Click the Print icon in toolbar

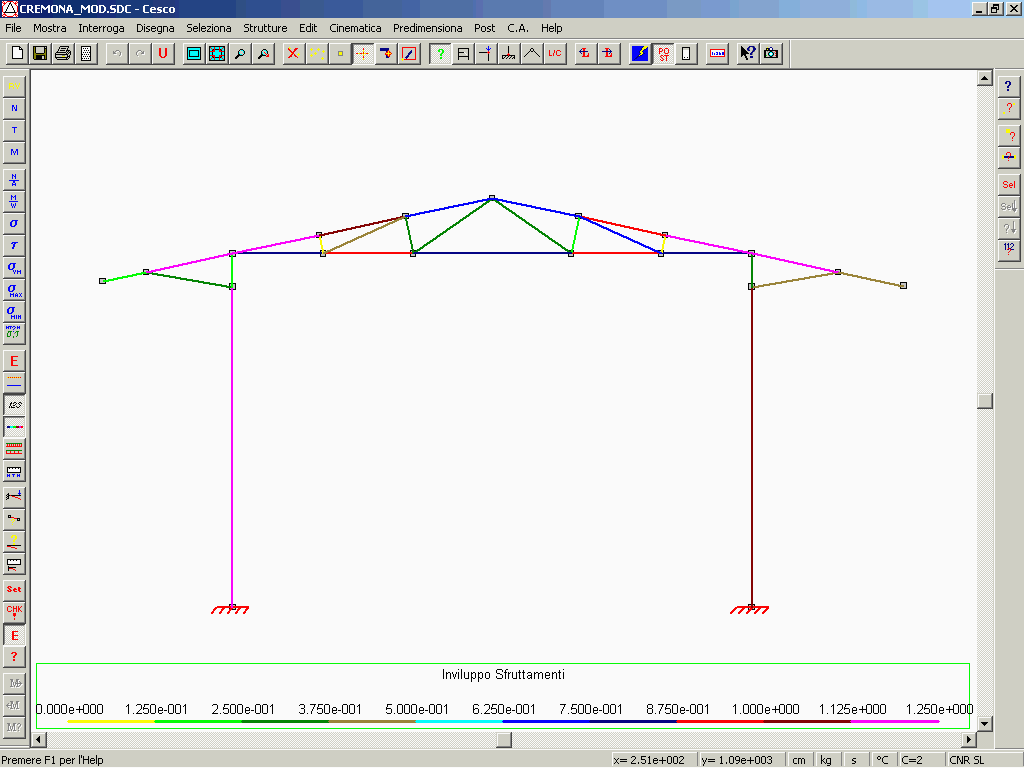[63, 54]
